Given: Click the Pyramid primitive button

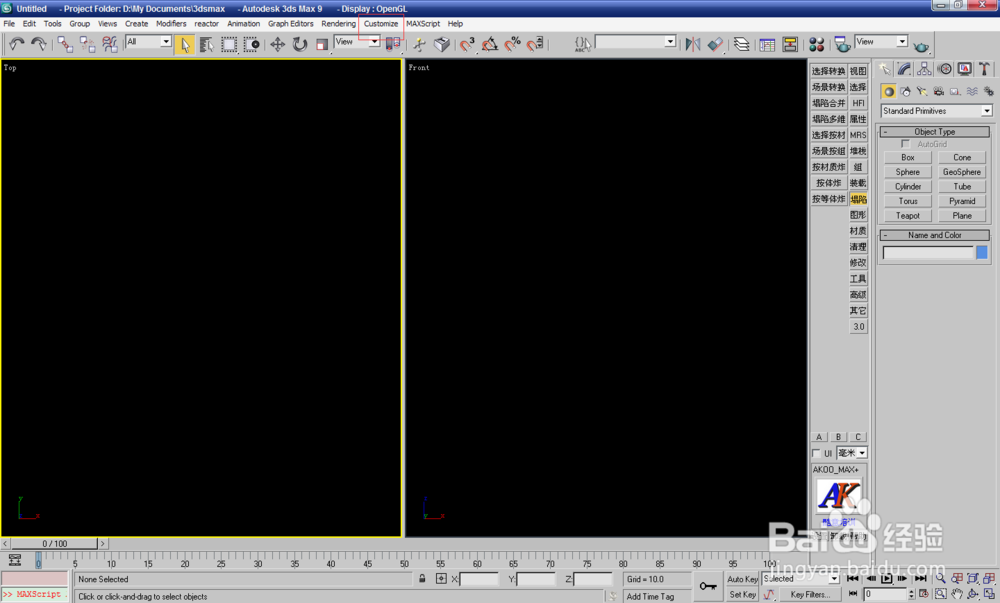Looking at the screenshot, I should pyautogui.click(x=962, y=201).
